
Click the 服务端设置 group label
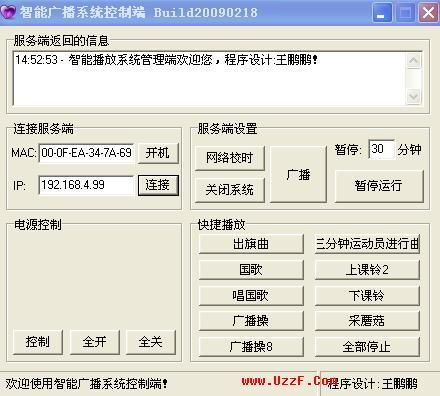click(x=227, y=129)
